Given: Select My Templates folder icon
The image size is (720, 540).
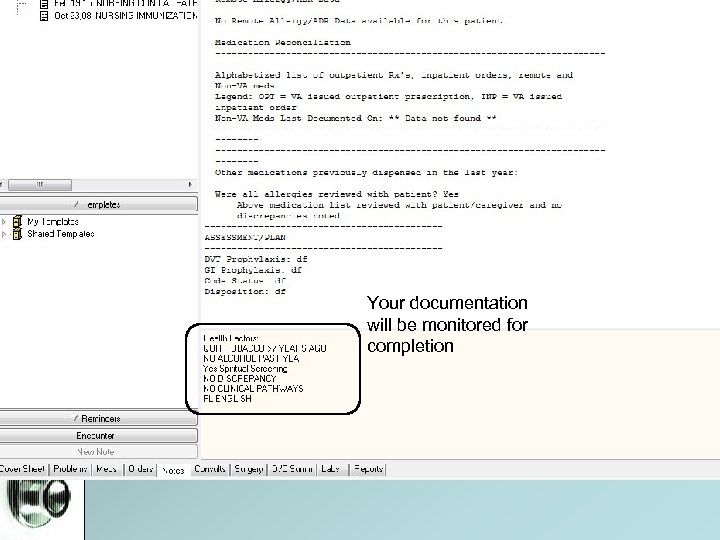Looking at the screenshot, I should tap(17, 221).
